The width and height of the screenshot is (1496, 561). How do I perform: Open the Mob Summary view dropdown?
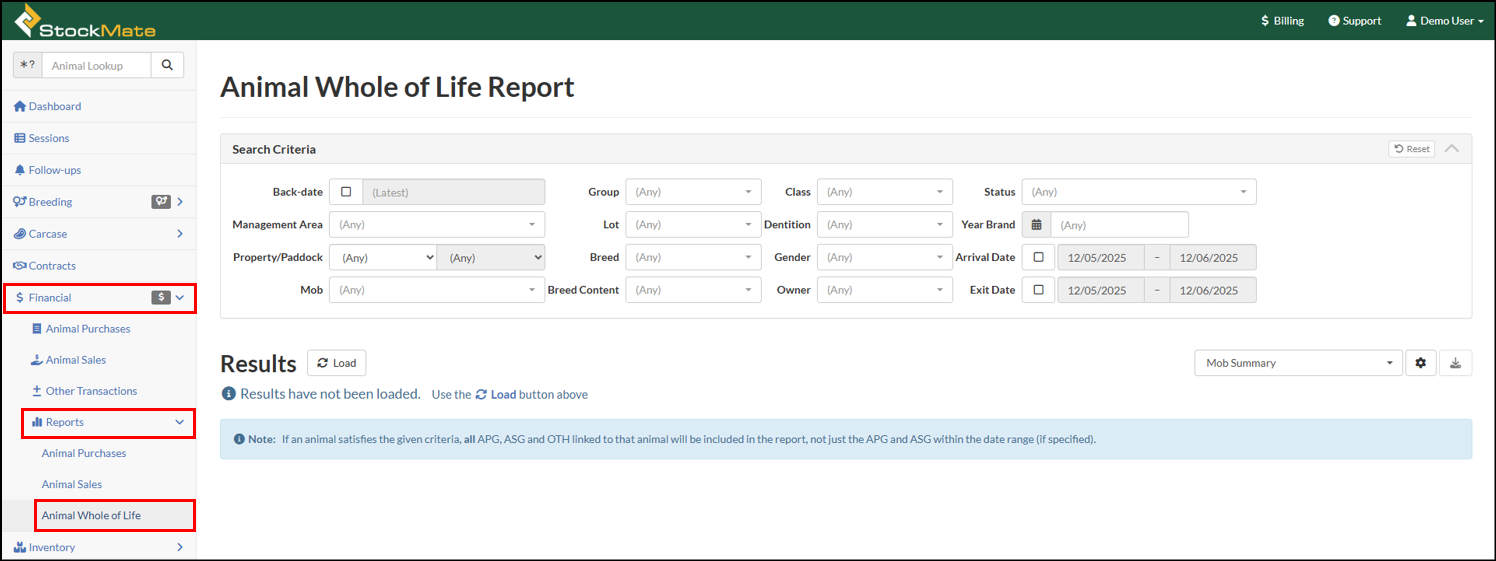click(x=1299, y=363)
